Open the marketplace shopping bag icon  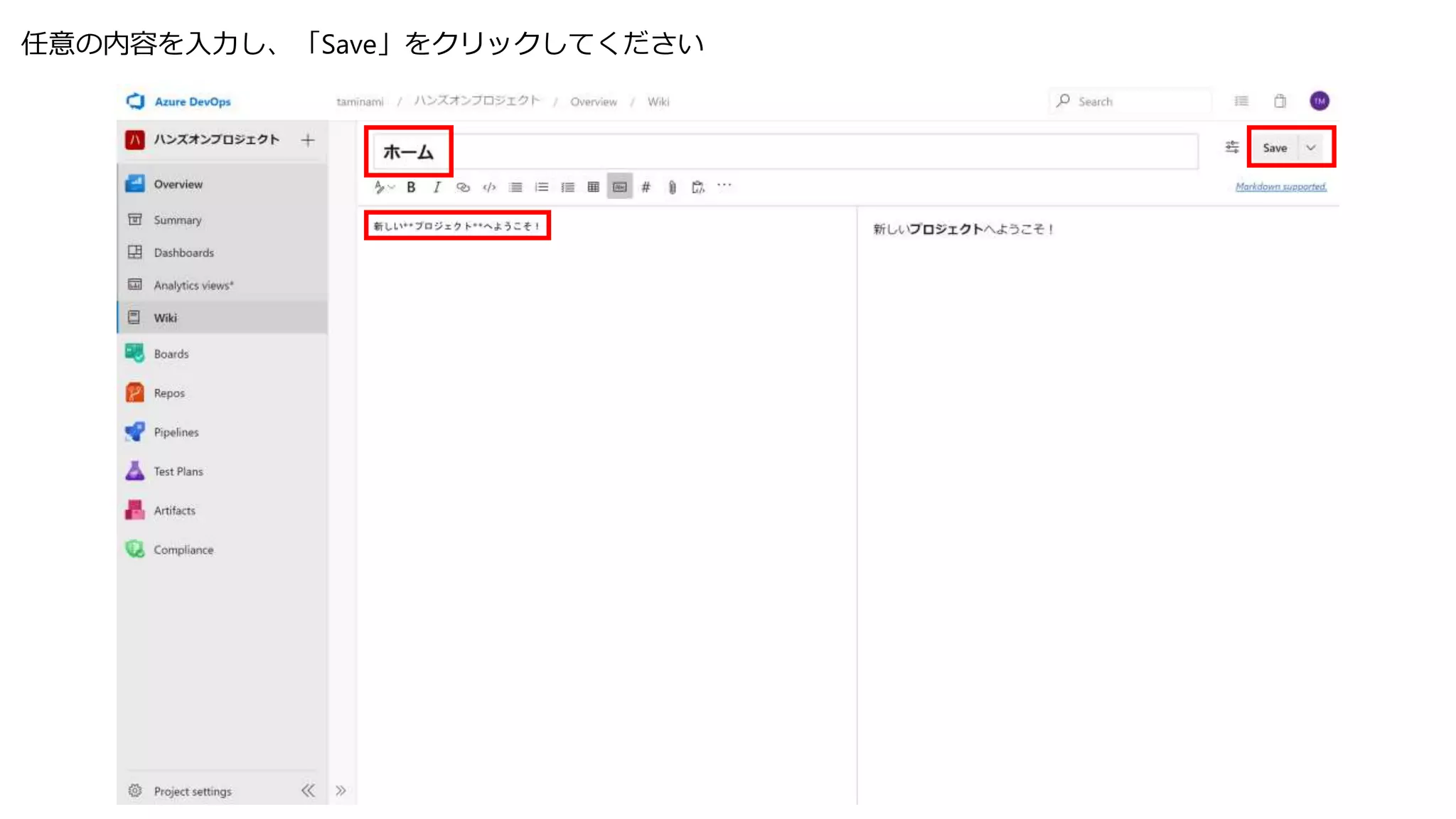point(1280,102)
